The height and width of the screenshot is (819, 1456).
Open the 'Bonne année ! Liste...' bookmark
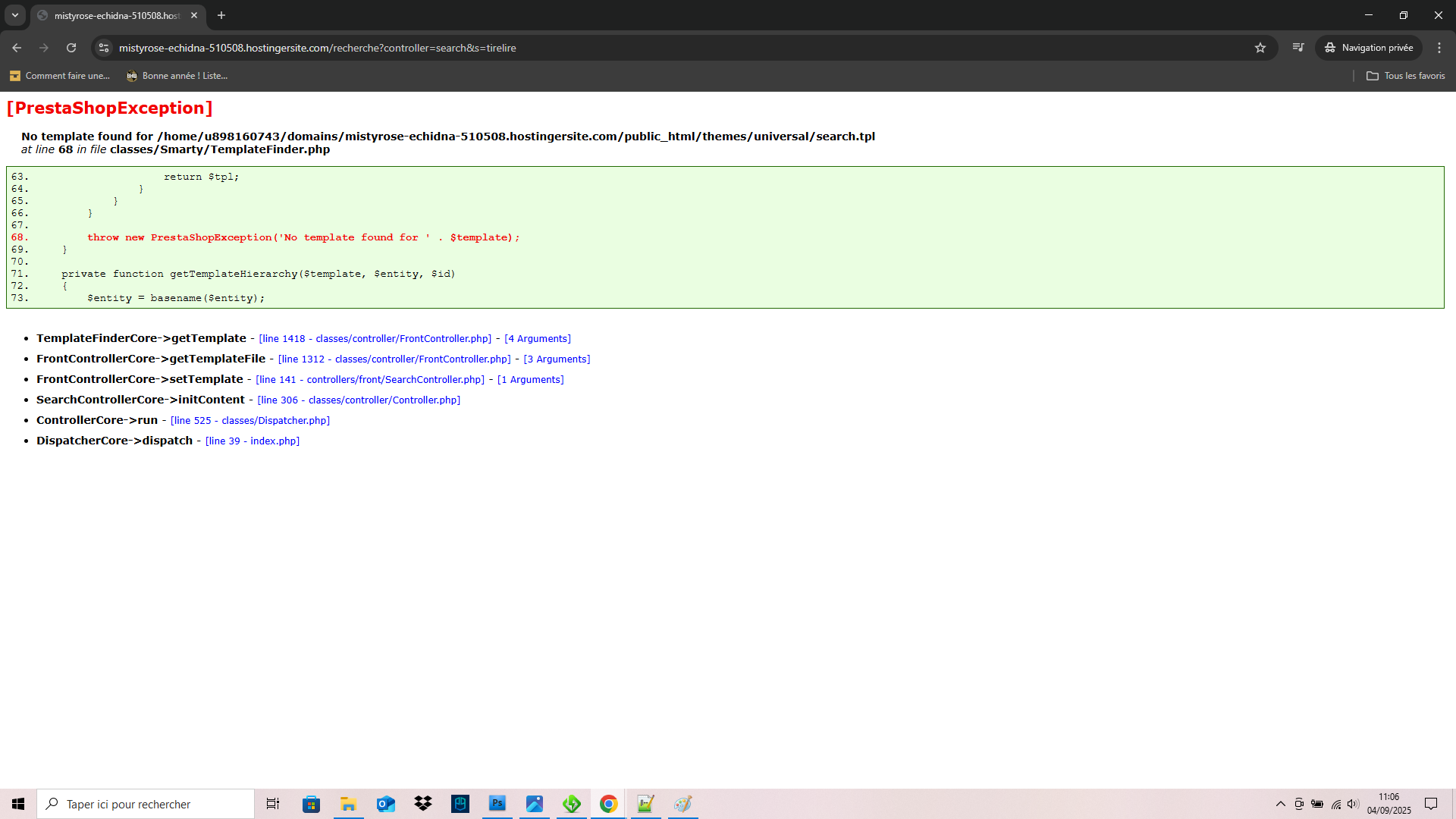177,76
